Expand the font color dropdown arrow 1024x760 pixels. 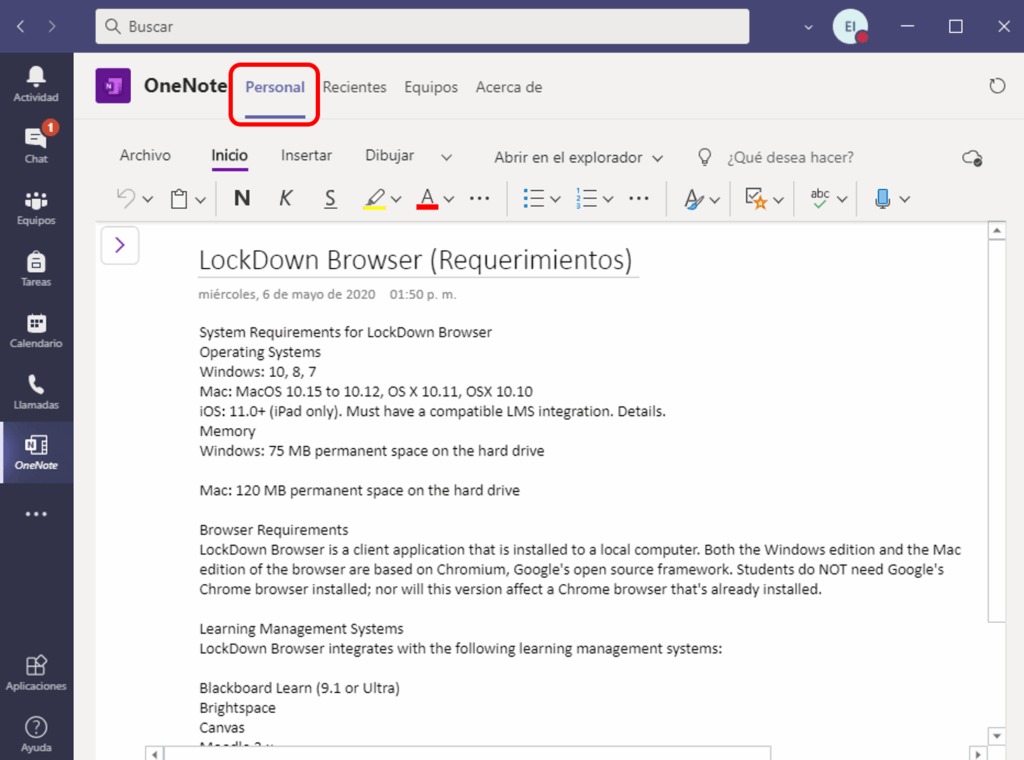[449, 199]
